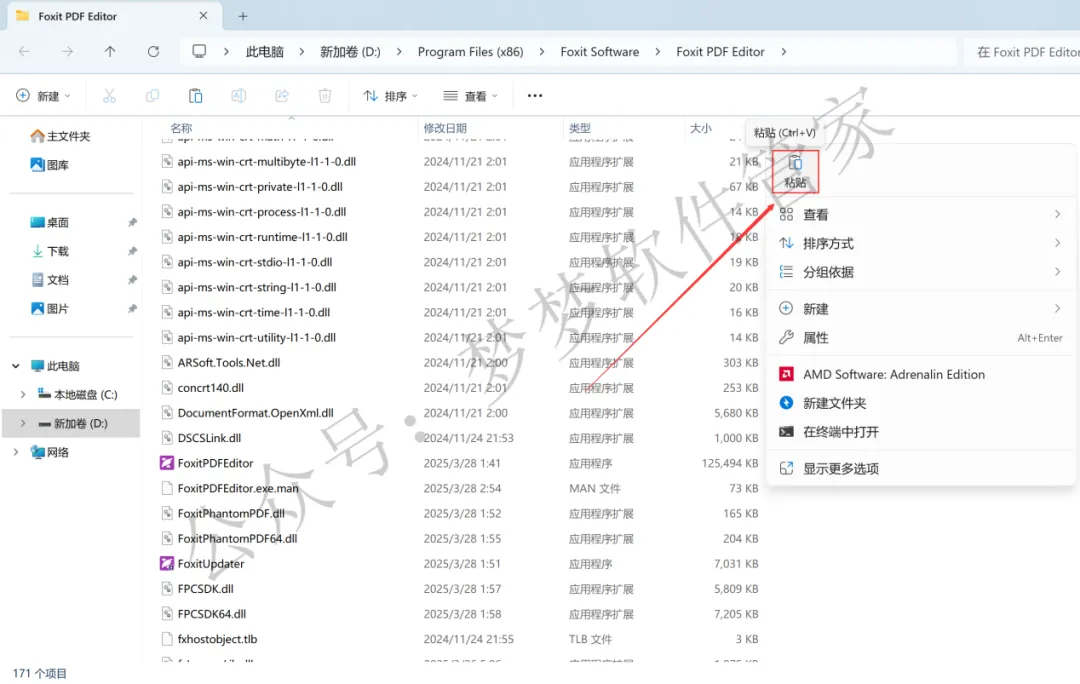The height and width of the screenshot is (684, 1080).
Task: Click the new tab plus button
Action: tap(242, 16)
